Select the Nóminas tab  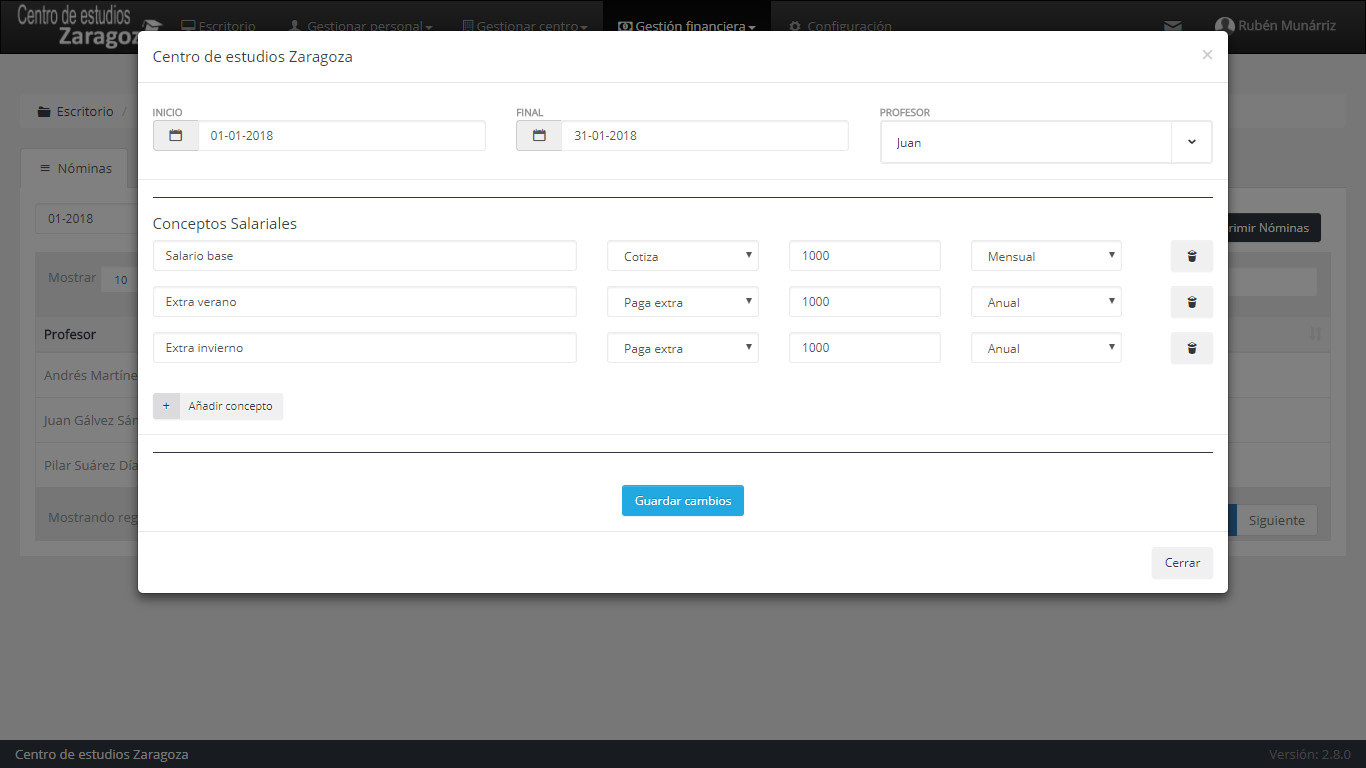click(x=76, y=168)
